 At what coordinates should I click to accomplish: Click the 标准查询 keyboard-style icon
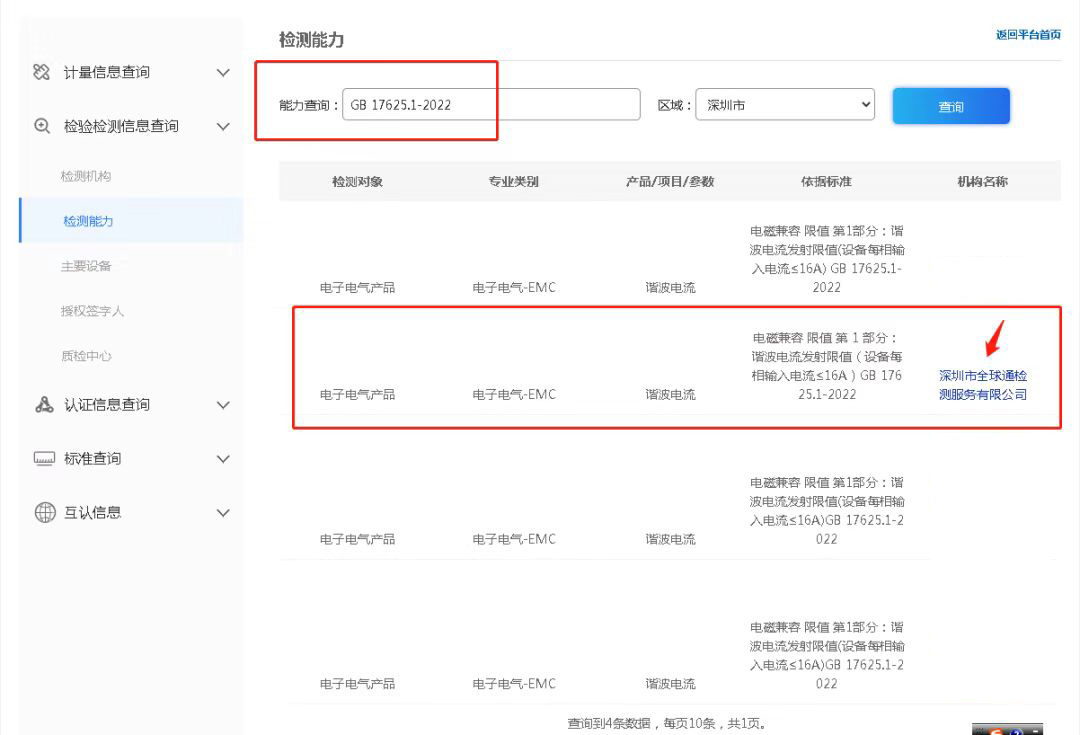click(44, 458)
